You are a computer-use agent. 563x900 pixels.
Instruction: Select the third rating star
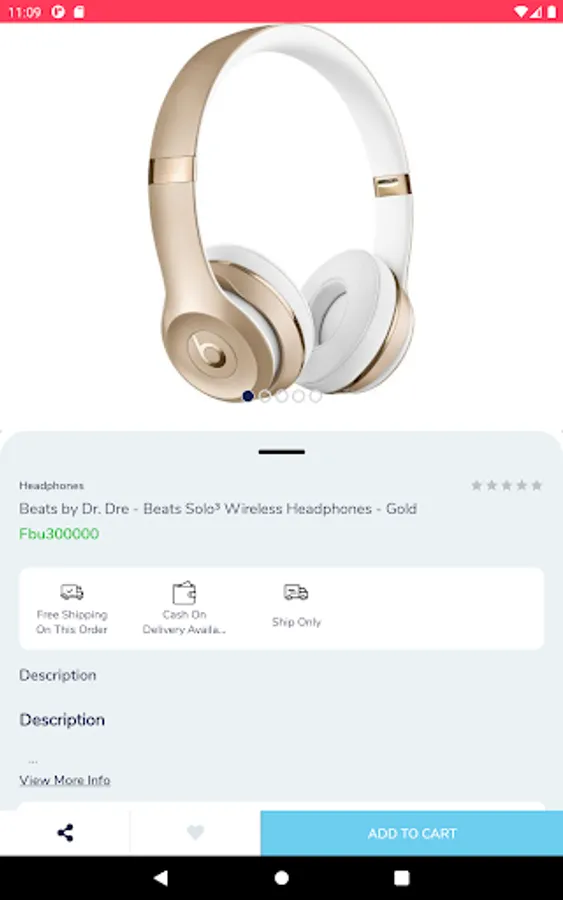coord(507,486)
